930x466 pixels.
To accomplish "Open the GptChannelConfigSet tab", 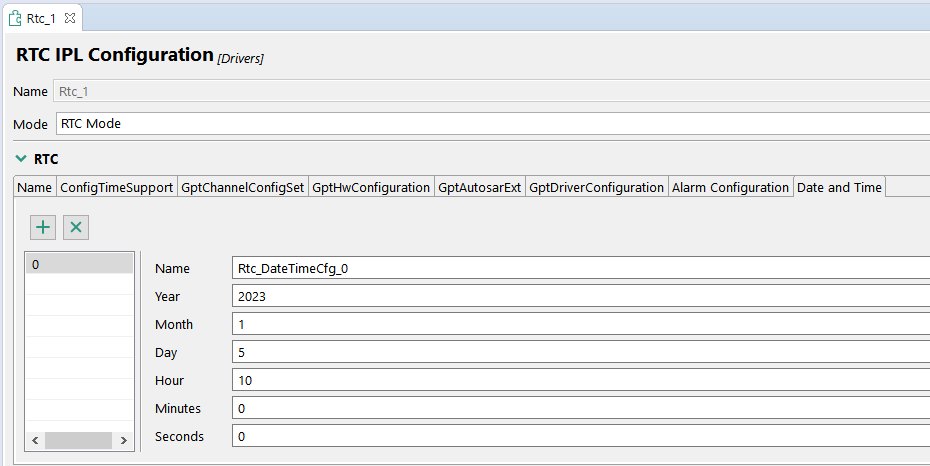I will click(x=242, y=187).
